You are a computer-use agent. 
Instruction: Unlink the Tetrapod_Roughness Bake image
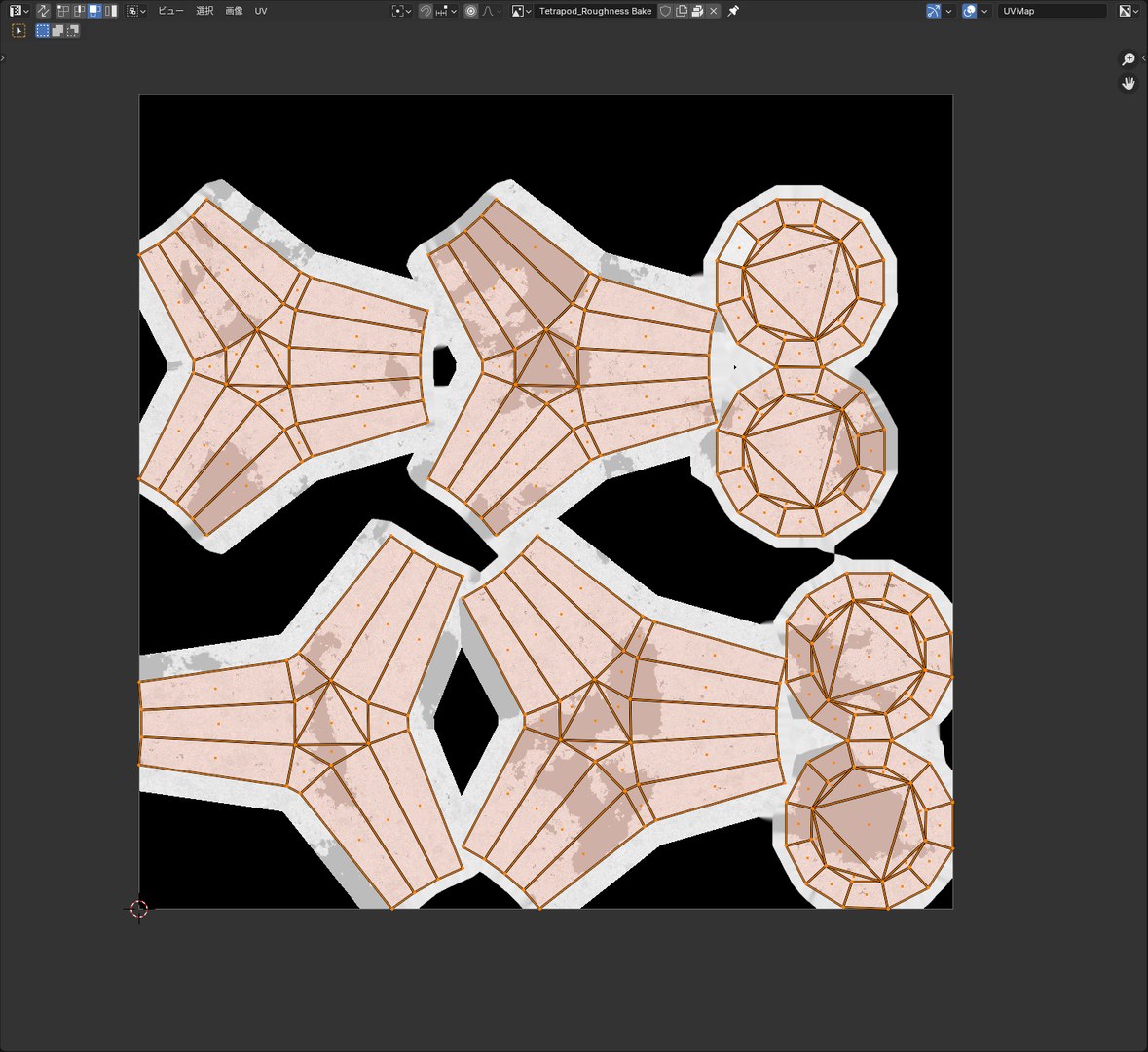713,11
